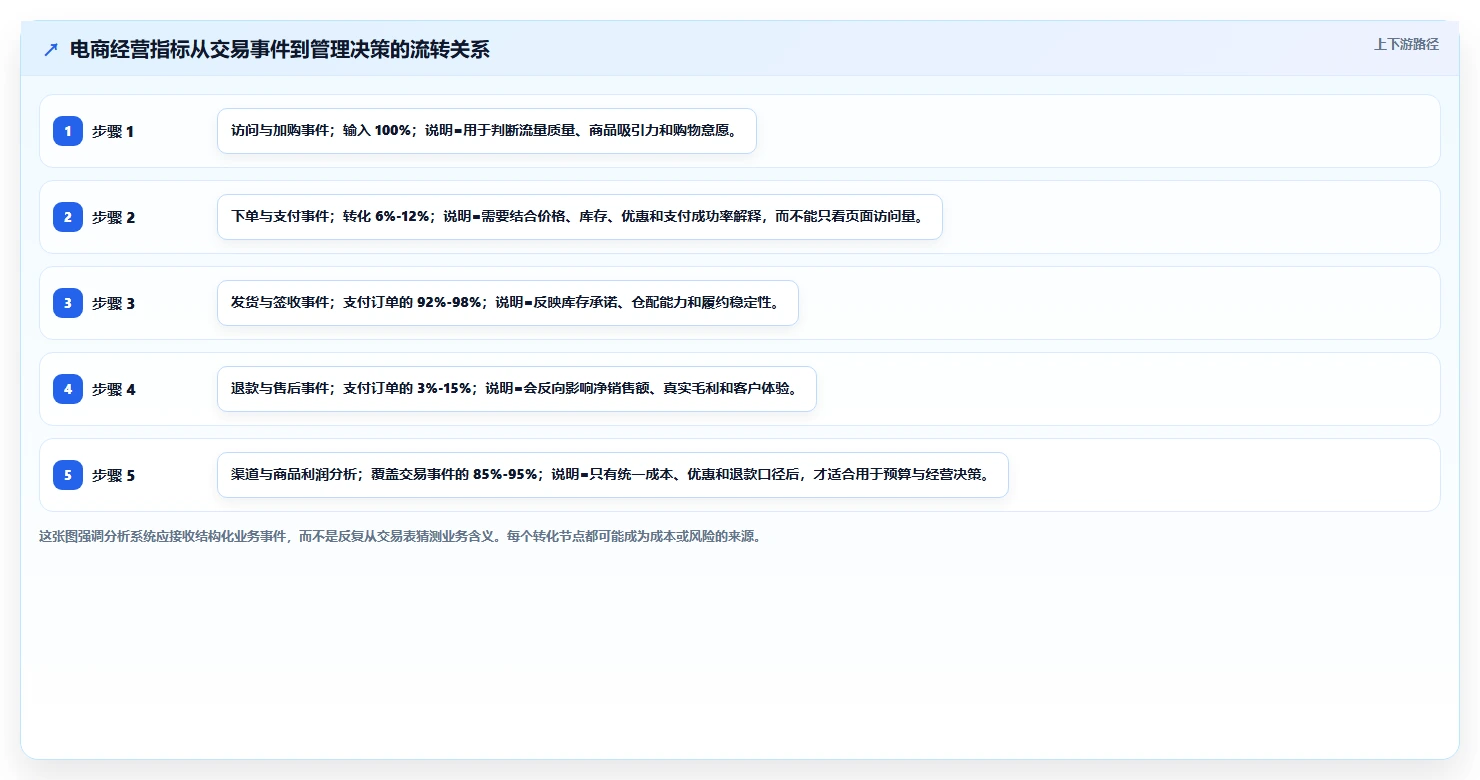This screenshot has height=780, width=1480.
Task: Click the title 电商经营指标从交易事件到管理决策的流转关系
Action: [280, 50]
